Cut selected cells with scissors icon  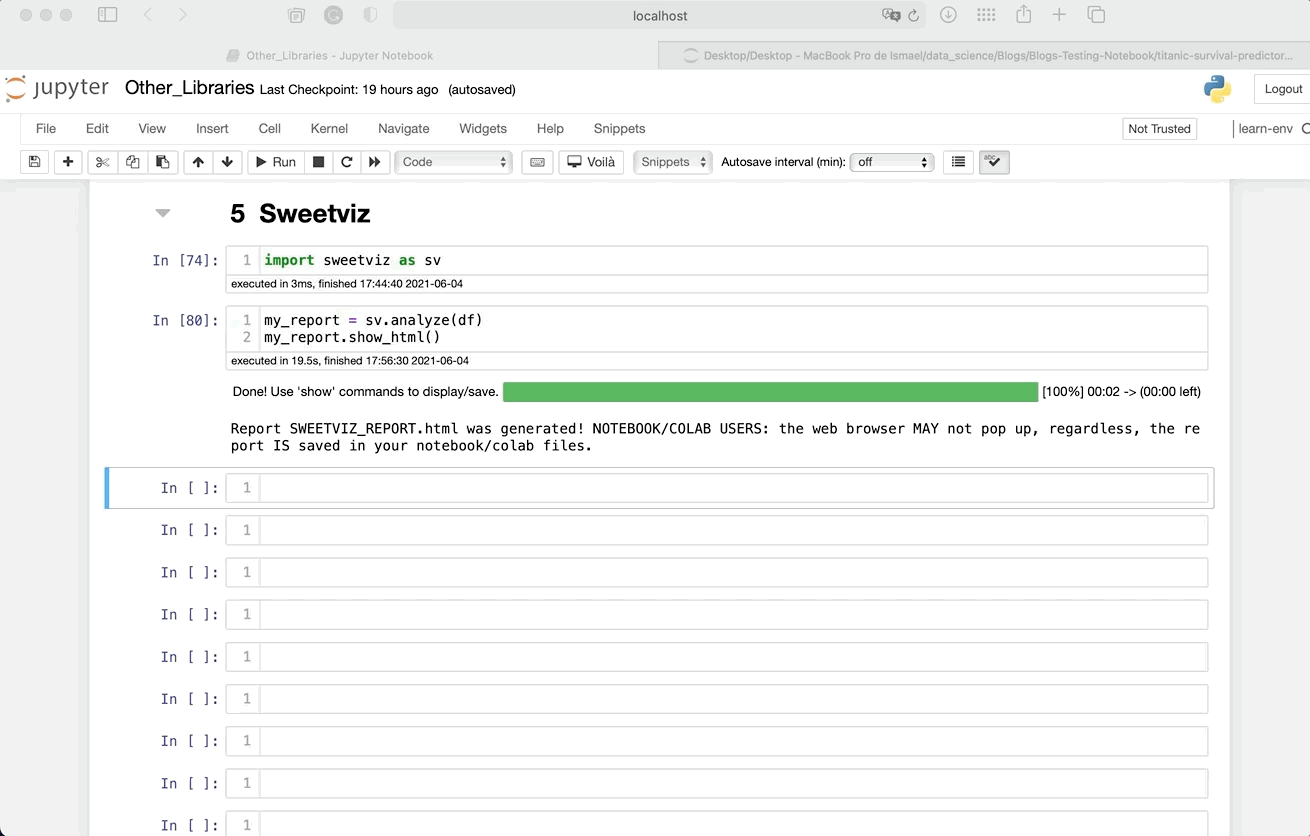coord(103,162)
